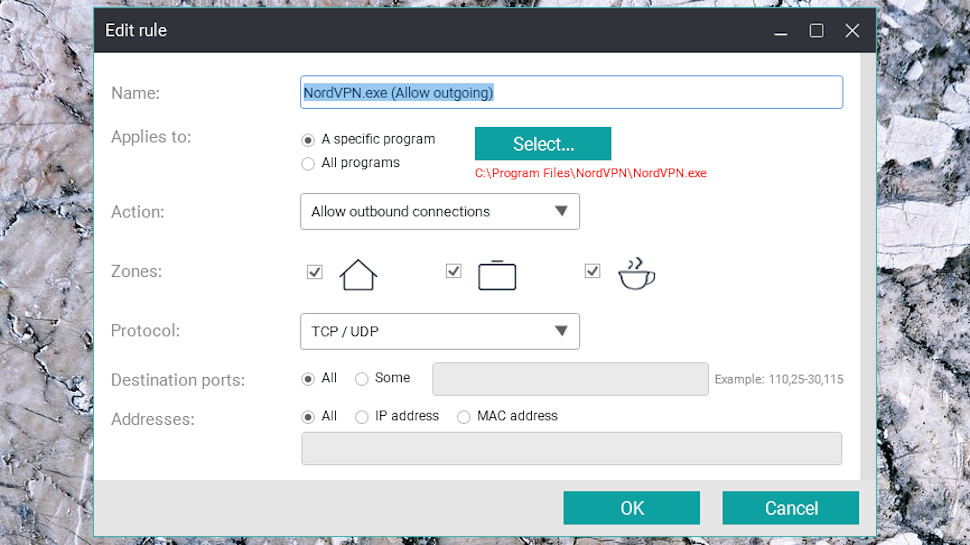Click the work zone briefcase icon
This screenshot has width=970, height=545.
coord(497,275)
